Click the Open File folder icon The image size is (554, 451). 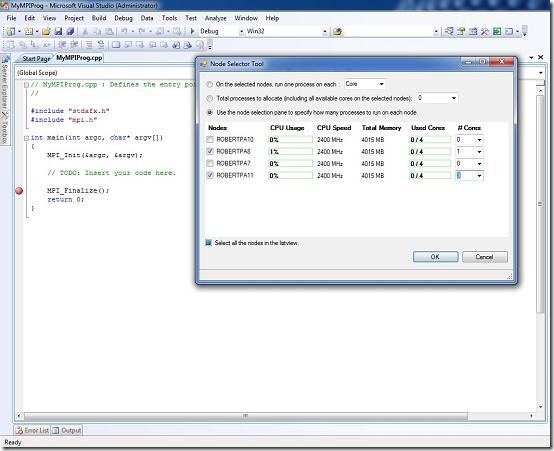[46, 31]
